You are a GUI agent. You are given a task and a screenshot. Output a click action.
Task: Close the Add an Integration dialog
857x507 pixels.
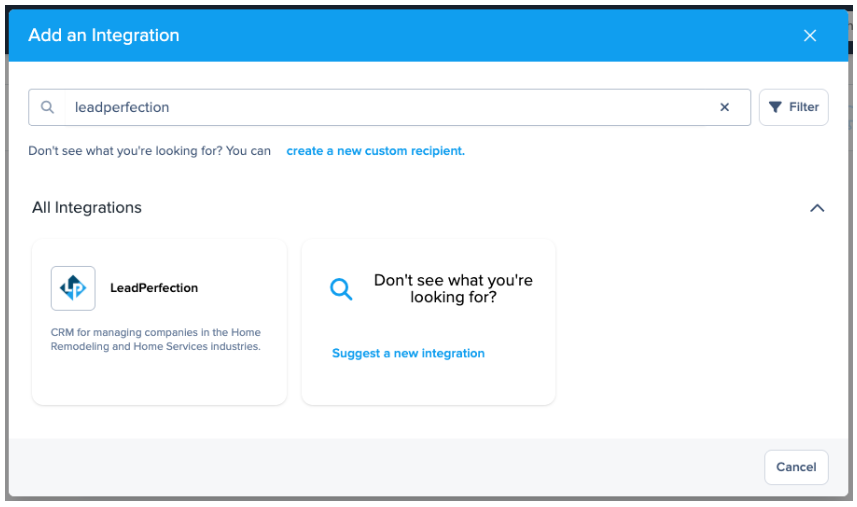coord(810,35)
